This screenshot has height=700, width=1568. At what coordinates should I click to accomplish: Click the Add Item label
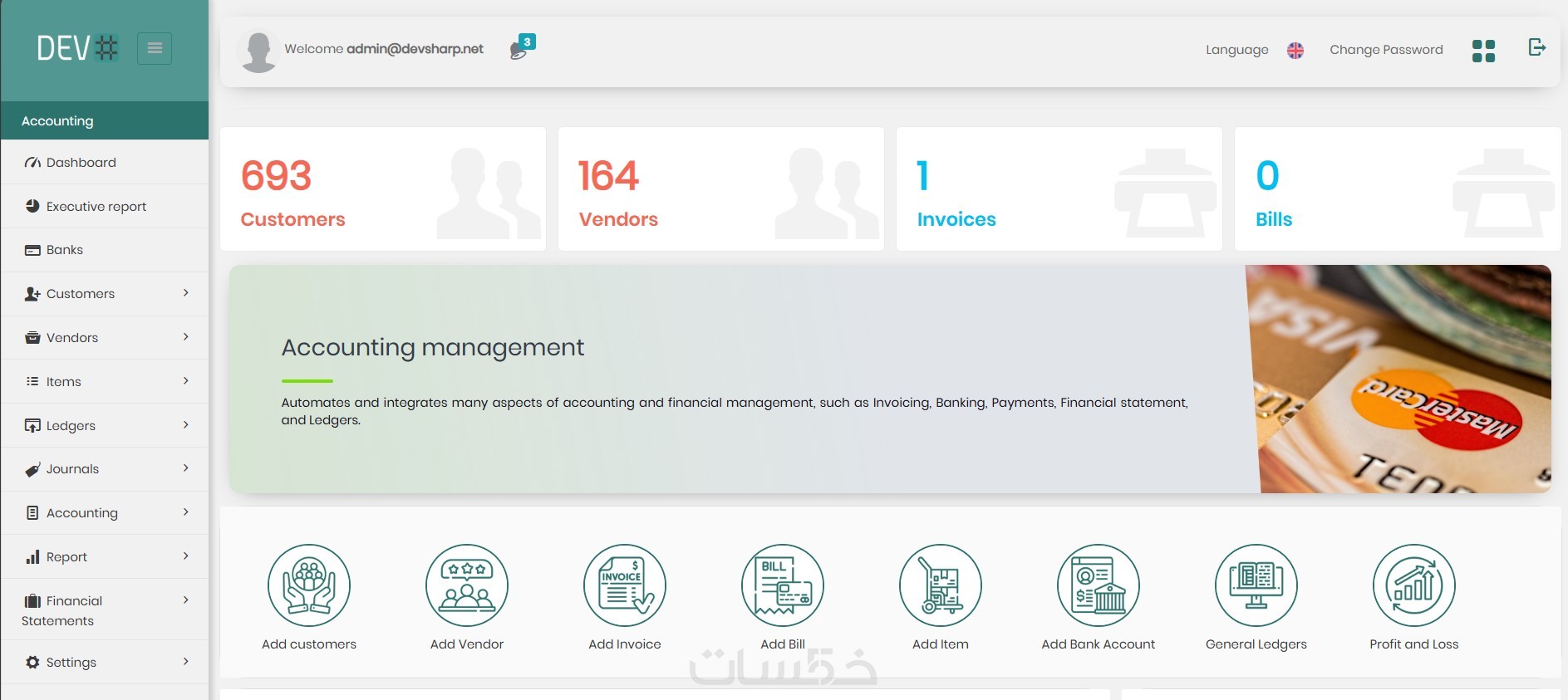coord(941,644)
